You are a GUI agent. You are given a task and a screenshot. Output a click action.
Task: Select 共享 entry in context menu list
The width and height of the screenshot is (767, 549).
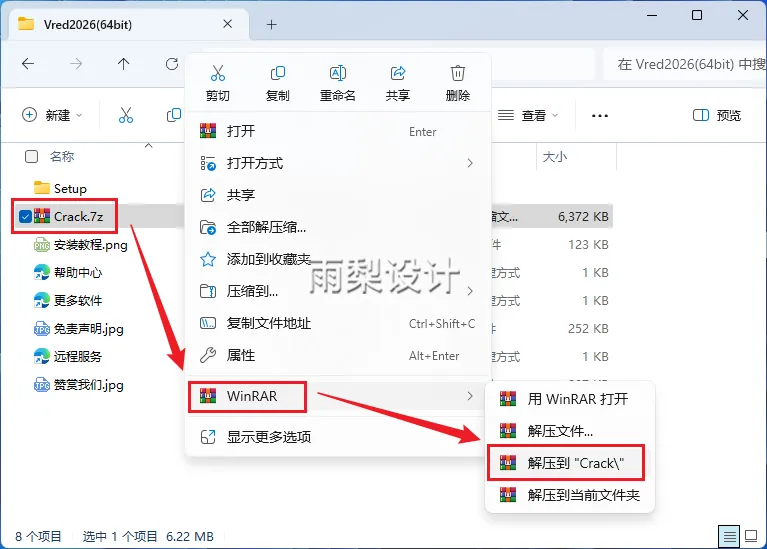coord(338,195)
